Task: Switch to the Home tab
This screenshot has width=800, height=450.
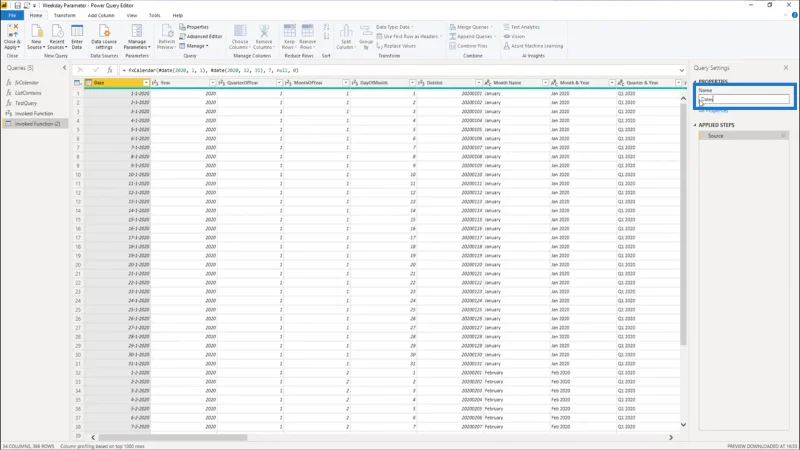Action: pos(36,15)
